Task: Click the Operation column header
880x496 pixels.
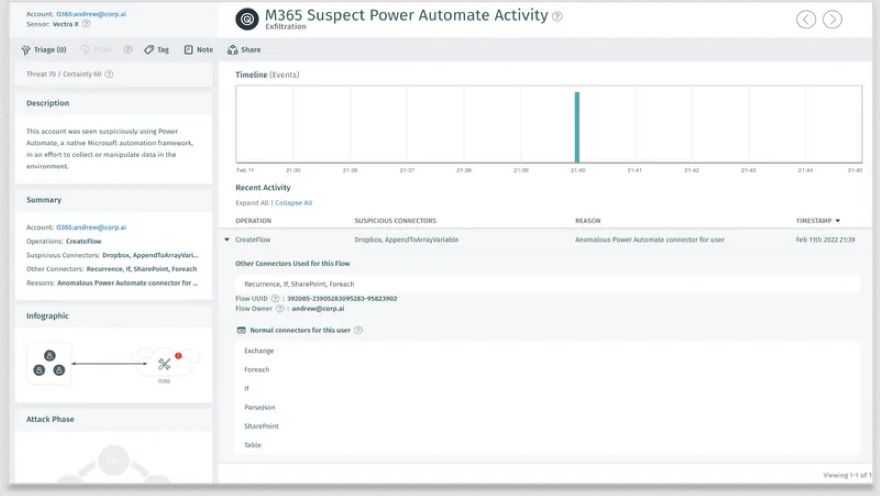Action: click(253, 221)
